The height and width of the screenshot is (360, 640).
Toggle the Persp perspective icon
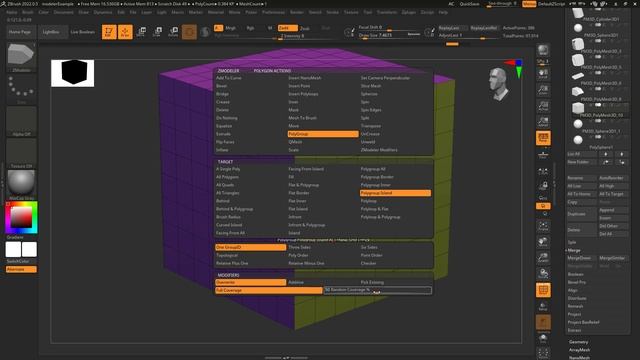(543, 138)
